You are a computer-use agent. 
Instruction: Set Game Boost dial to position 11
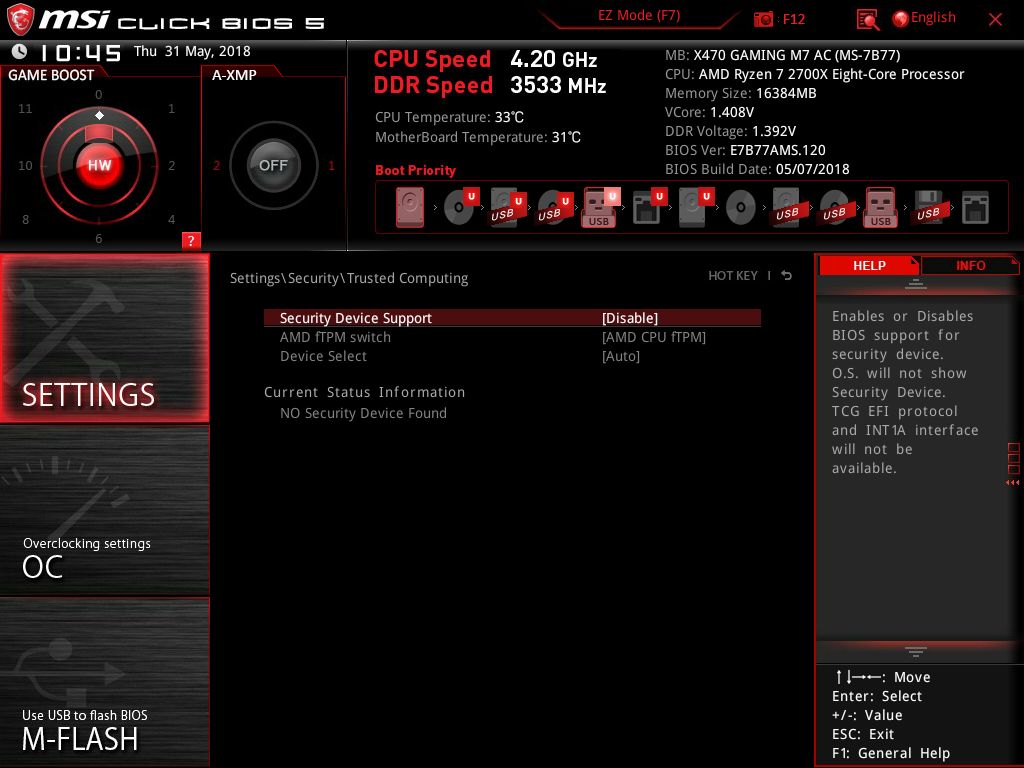25,108
